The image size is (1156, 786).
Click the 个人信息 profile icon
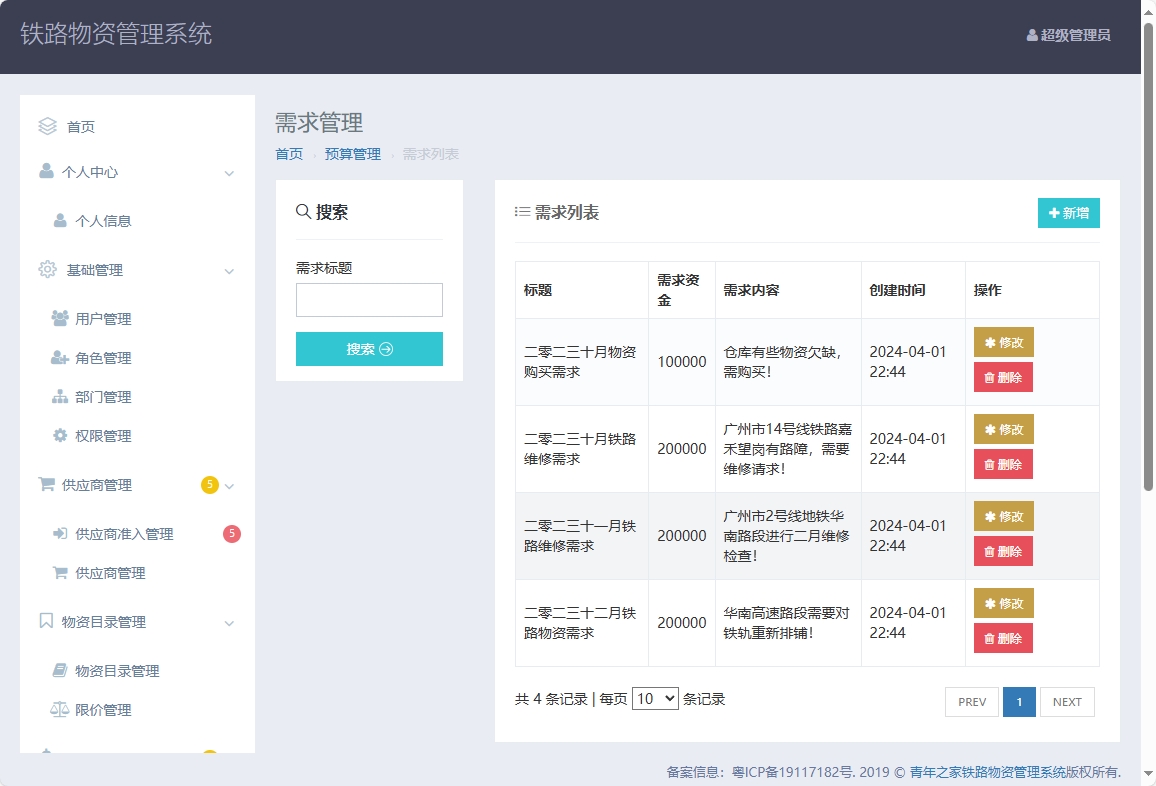point(60,221)
